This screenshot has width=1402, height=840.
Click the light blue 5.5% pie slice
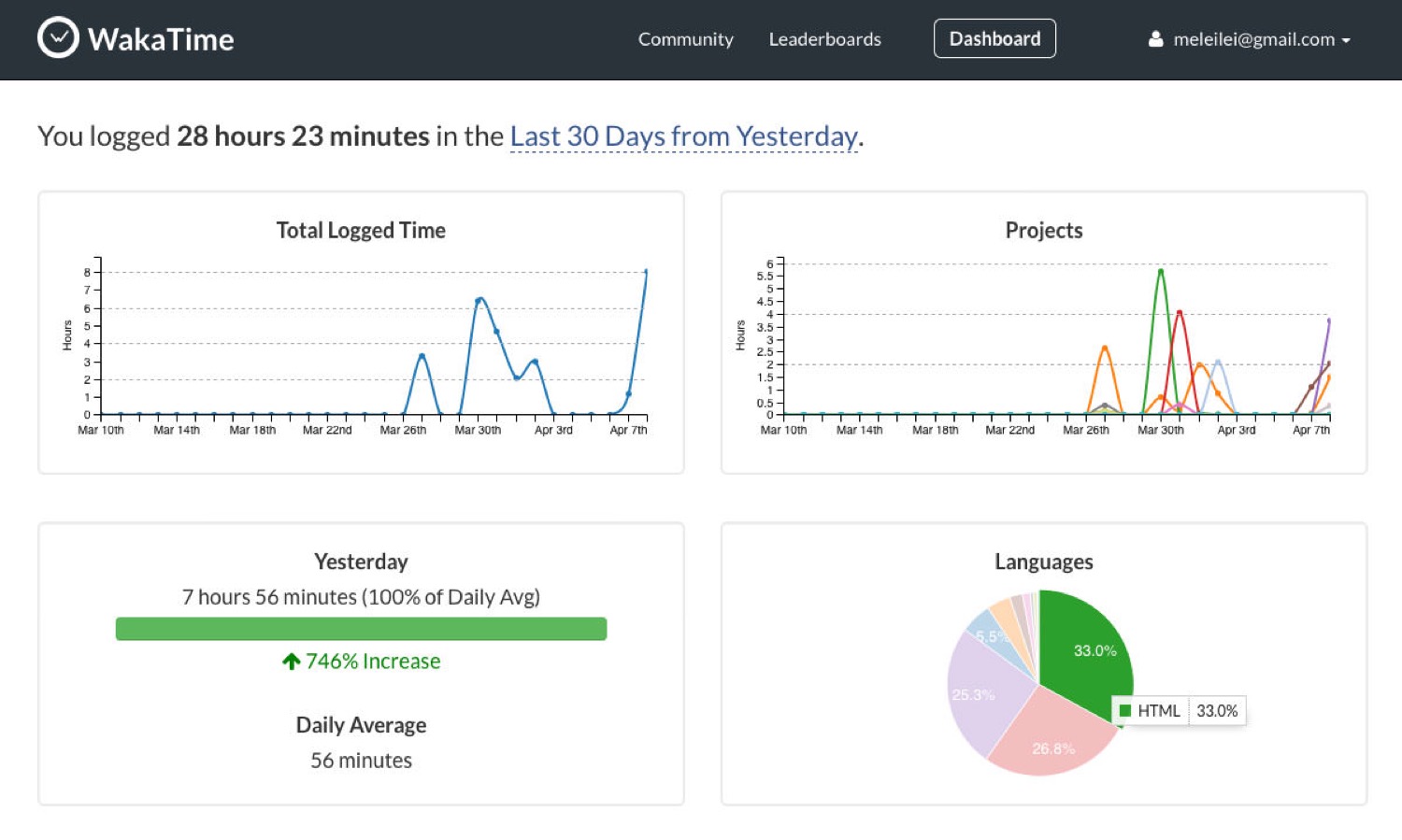coord(990,634)
